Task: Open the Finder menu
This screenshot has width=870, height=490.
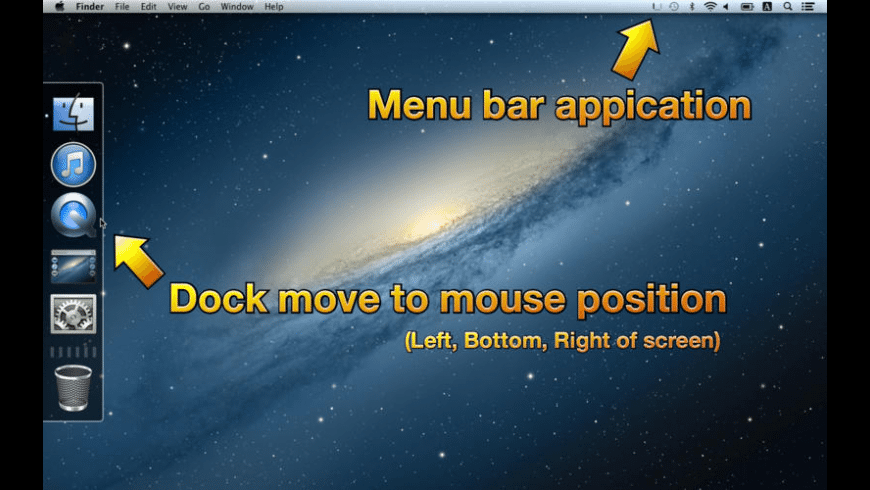Action: point(90,7)
